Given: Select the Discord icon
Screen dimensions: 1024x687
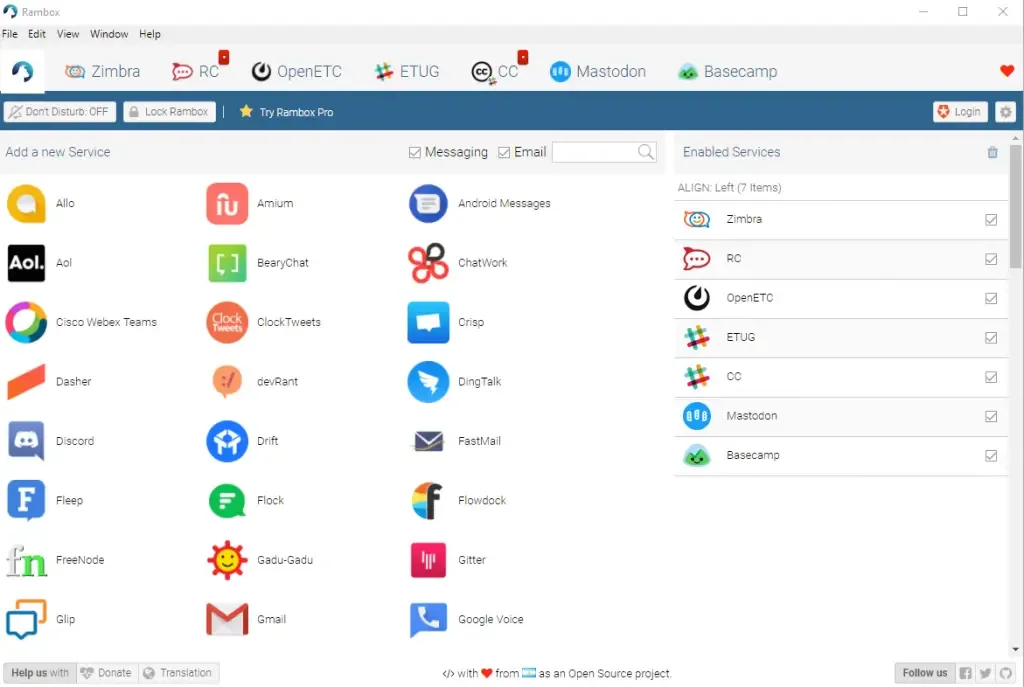Looking at the screenshot, I should [26, 441].
